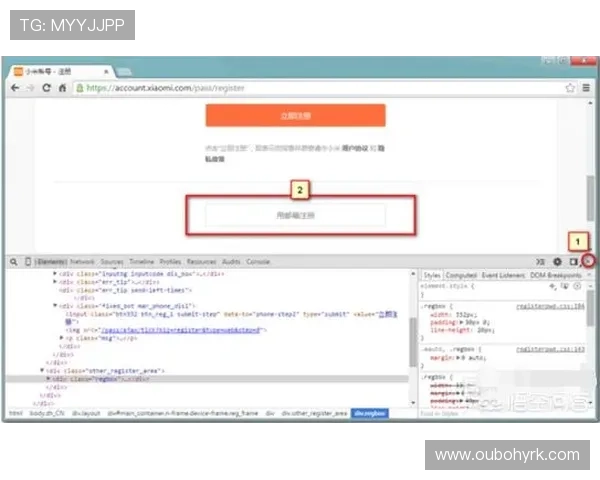Toggle the DevTools device mode icon
The width and height of the screenshot is (600, 480).
(x=26, y=261)
